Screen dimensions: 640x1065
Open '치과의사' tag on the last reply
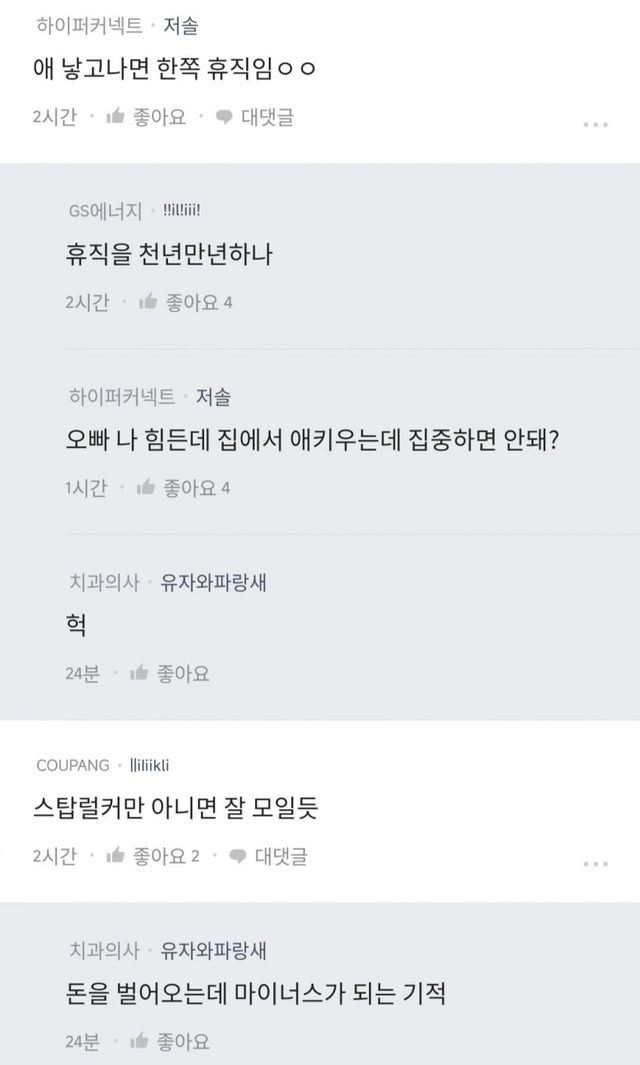coord(104,950)
